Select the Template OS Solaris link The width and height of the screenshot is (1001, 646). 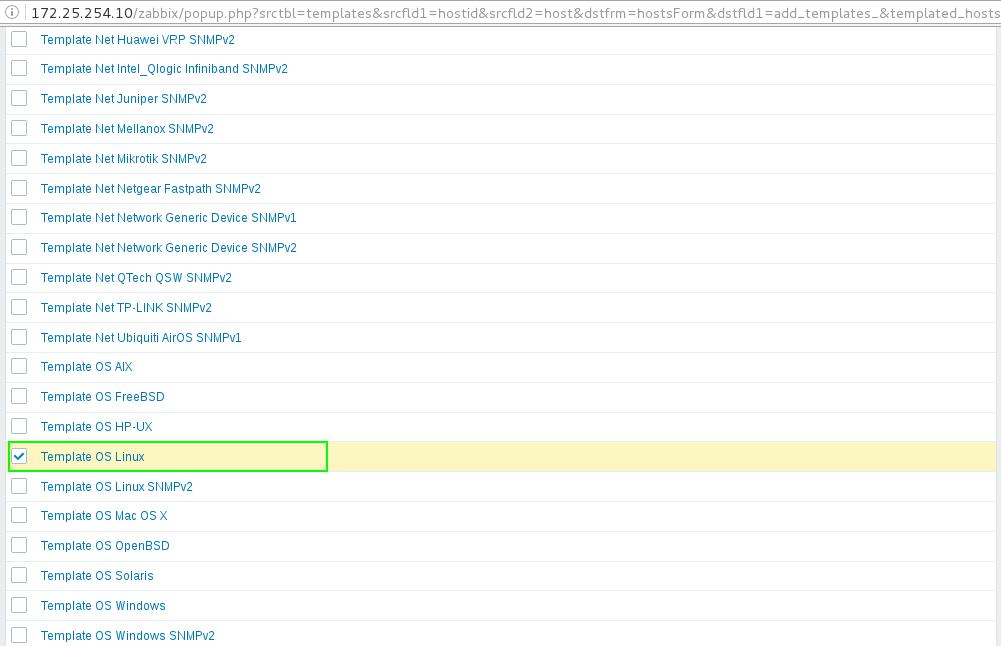point(97,576)
